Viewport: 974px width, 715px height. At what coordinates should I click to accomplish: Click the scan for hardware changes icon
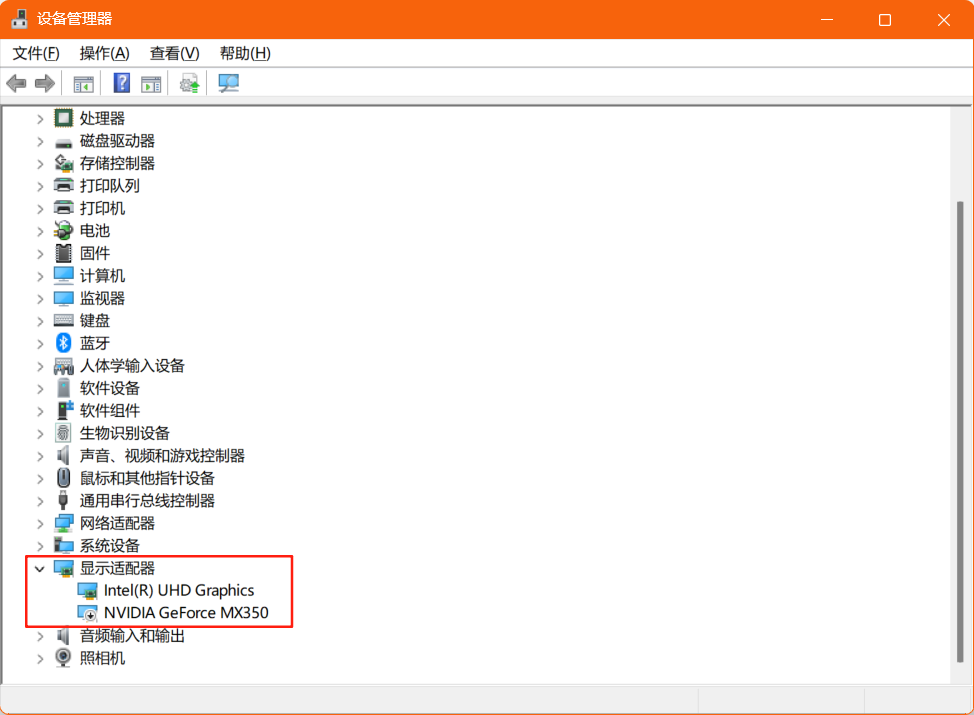click(228, 83)
